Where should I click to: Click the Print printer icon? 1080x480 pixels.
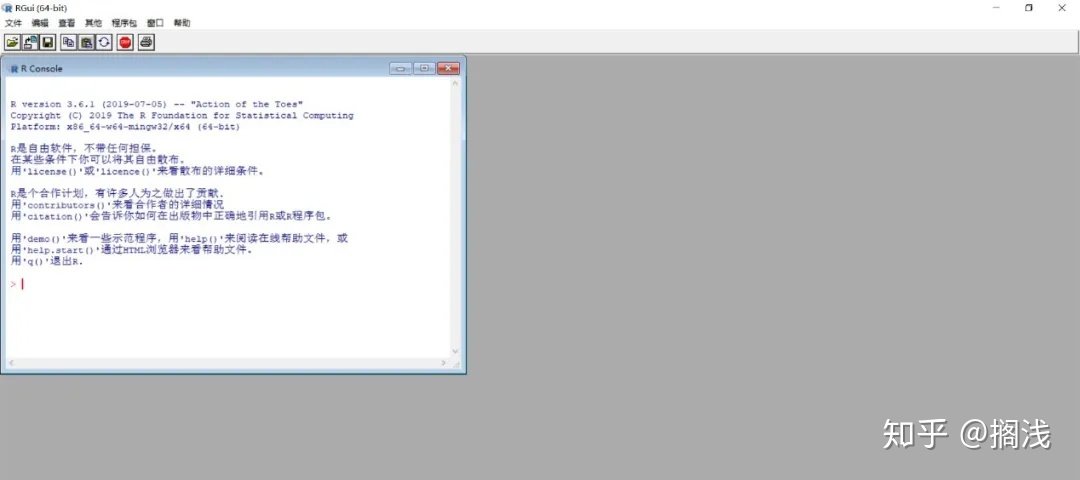click(x=146, y=42)
